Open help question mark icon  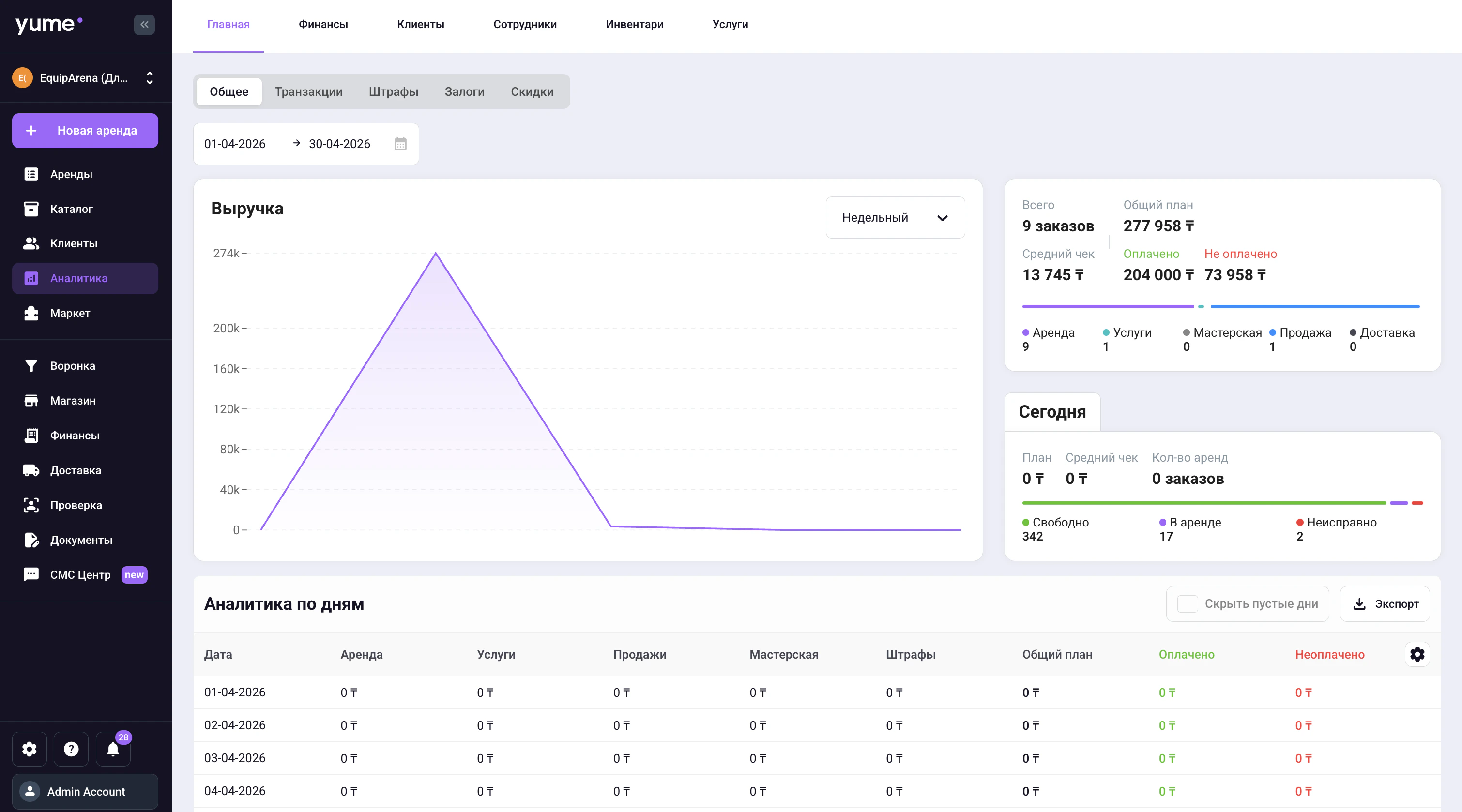tap(71, 749)
